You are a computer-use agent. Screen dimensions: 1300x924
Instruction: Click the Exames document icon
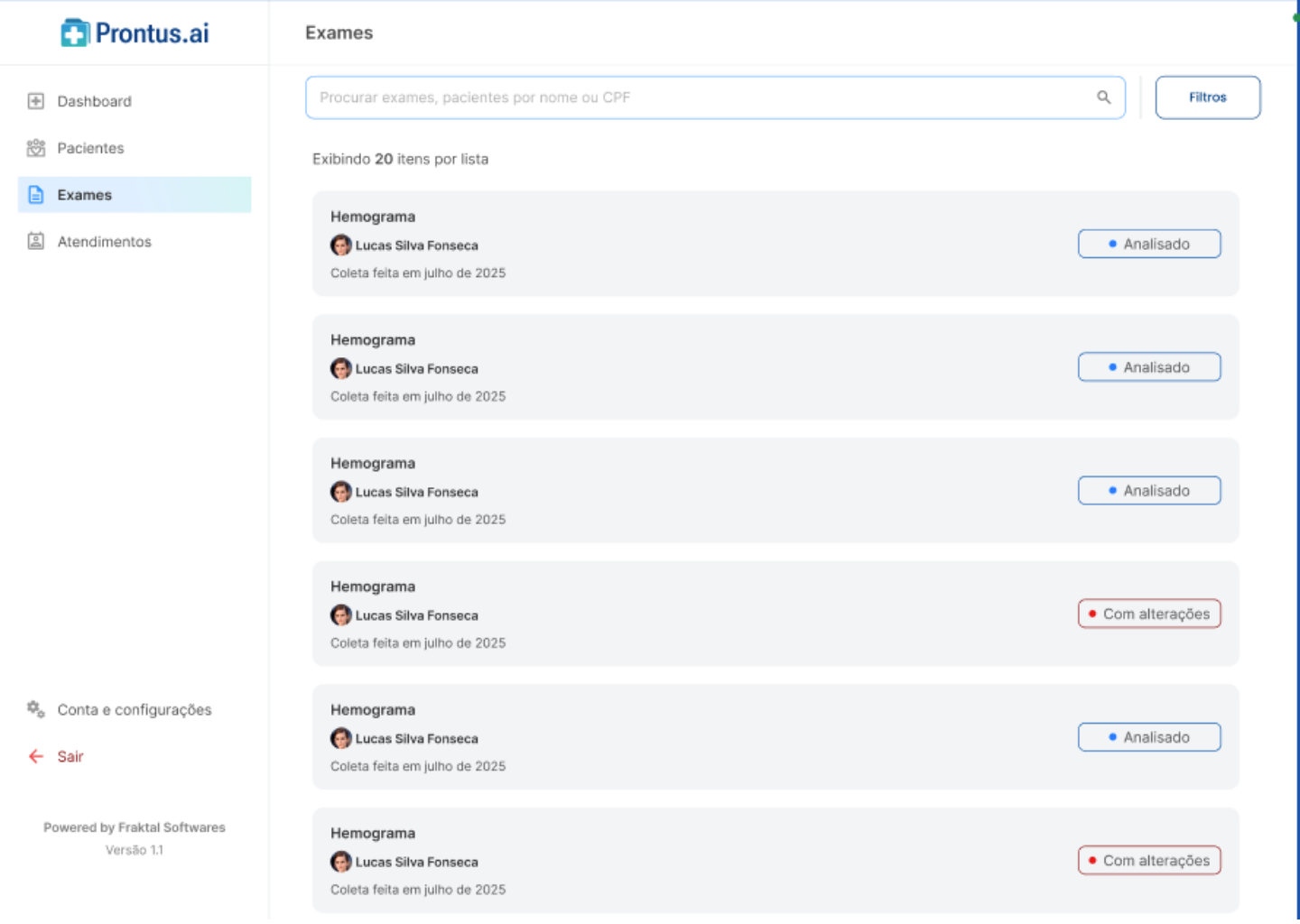tap(36, 195)
